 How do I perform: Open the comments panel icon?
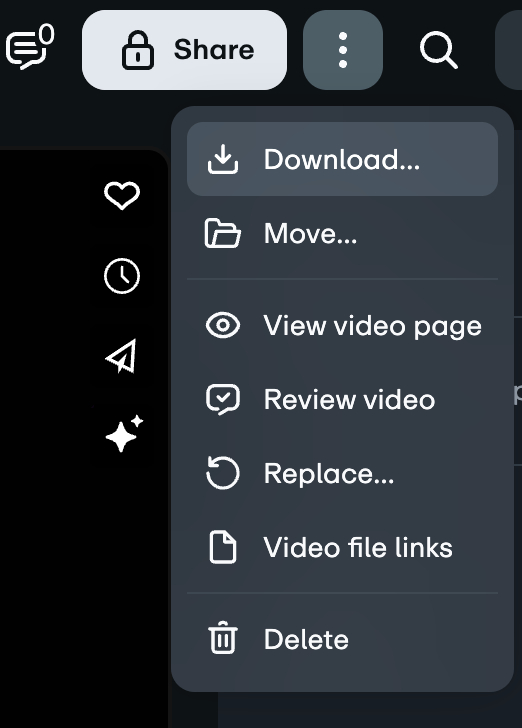click(29, 47)
